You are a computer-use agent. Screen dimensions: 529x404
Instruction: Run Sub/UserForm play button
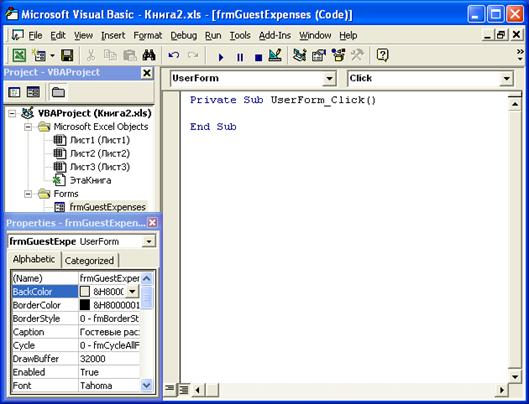point(221,57)
